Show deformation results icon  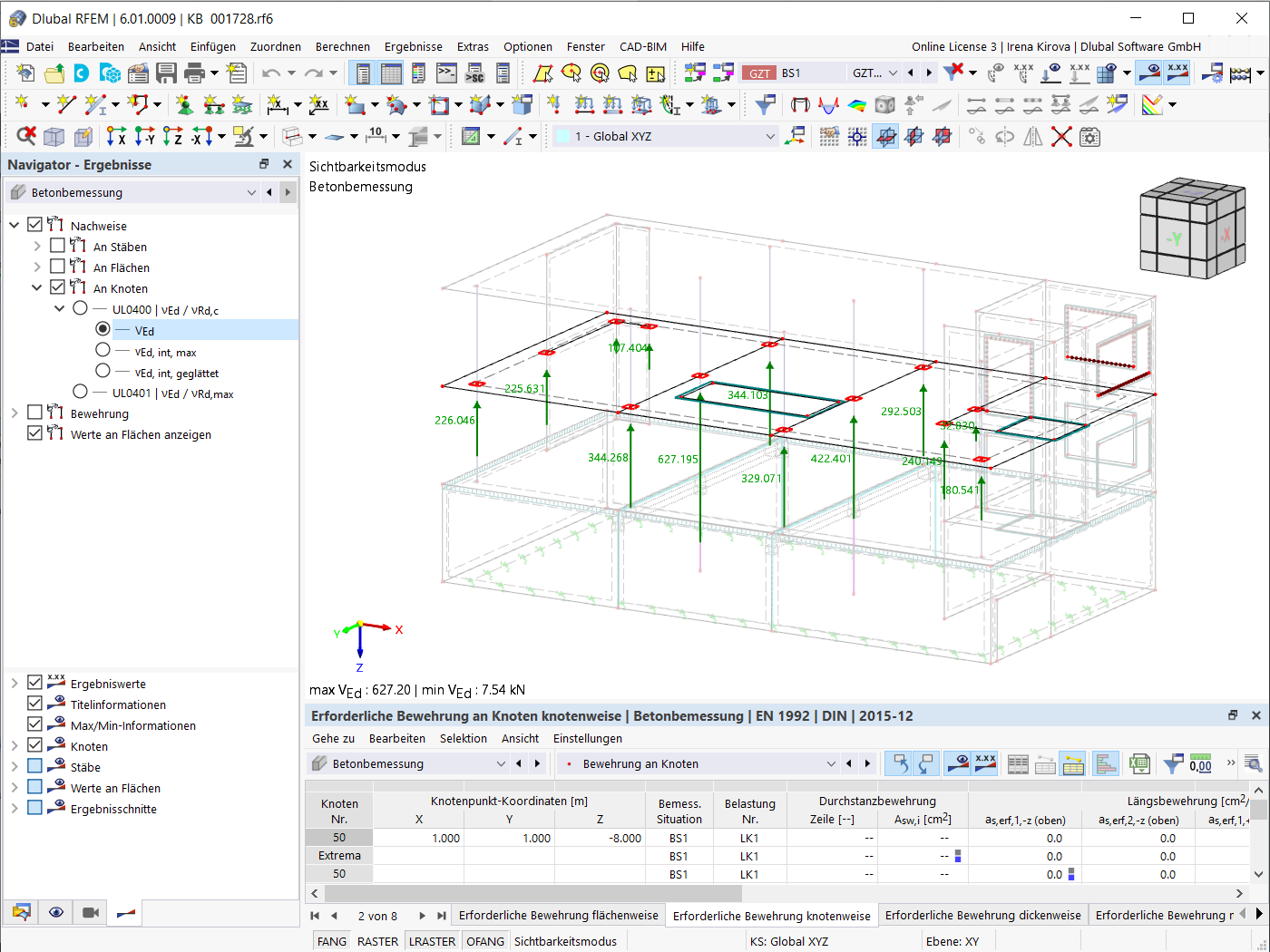800,105
